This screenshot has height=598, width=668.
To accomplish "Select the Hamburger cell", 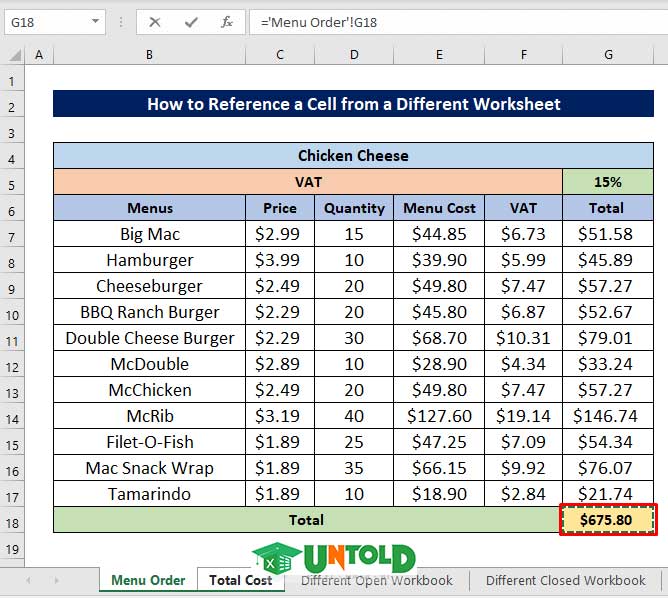I will click(150, 260).
